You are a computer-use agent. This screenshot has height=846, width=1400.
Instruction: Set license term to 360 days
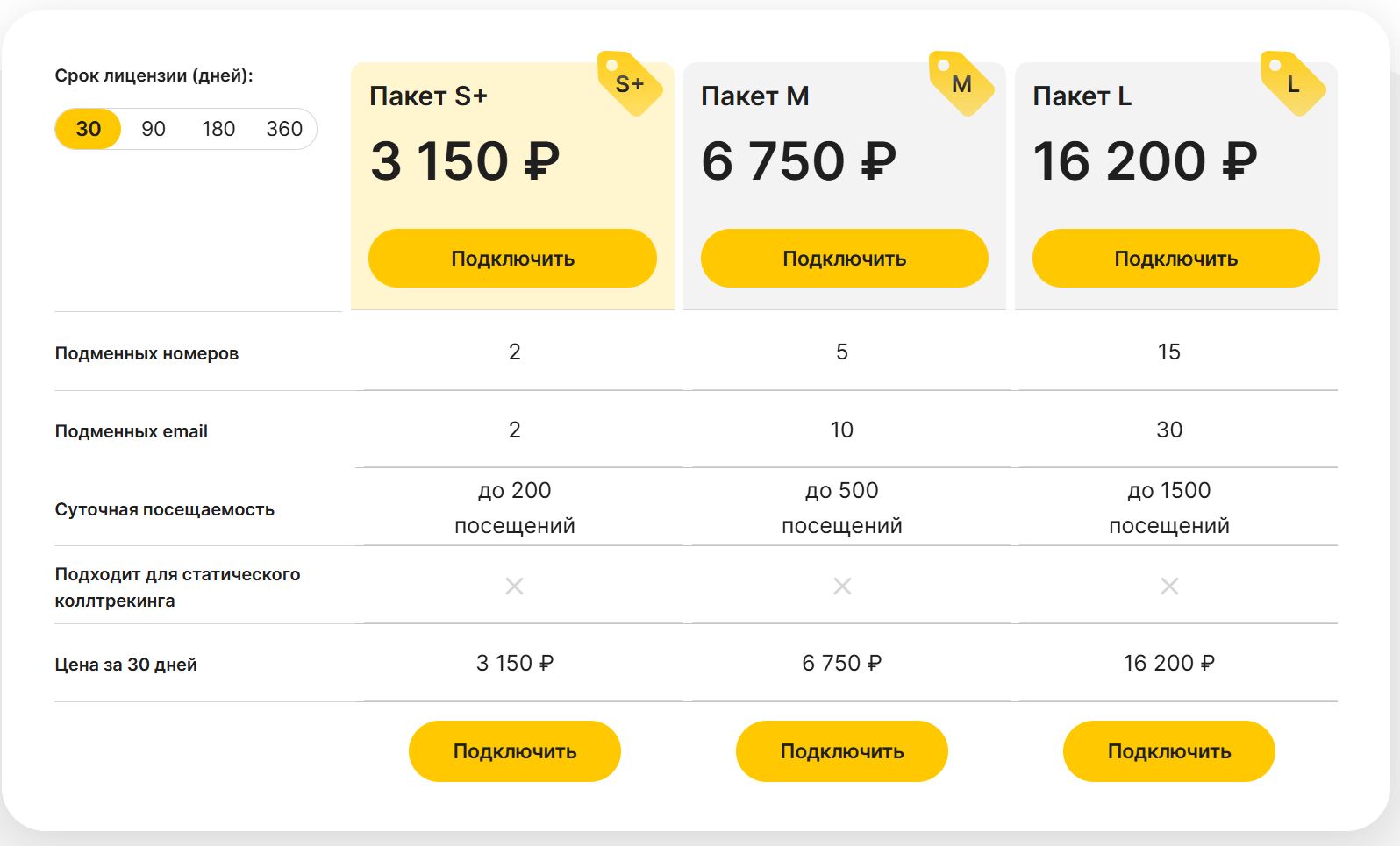[284, 129]
